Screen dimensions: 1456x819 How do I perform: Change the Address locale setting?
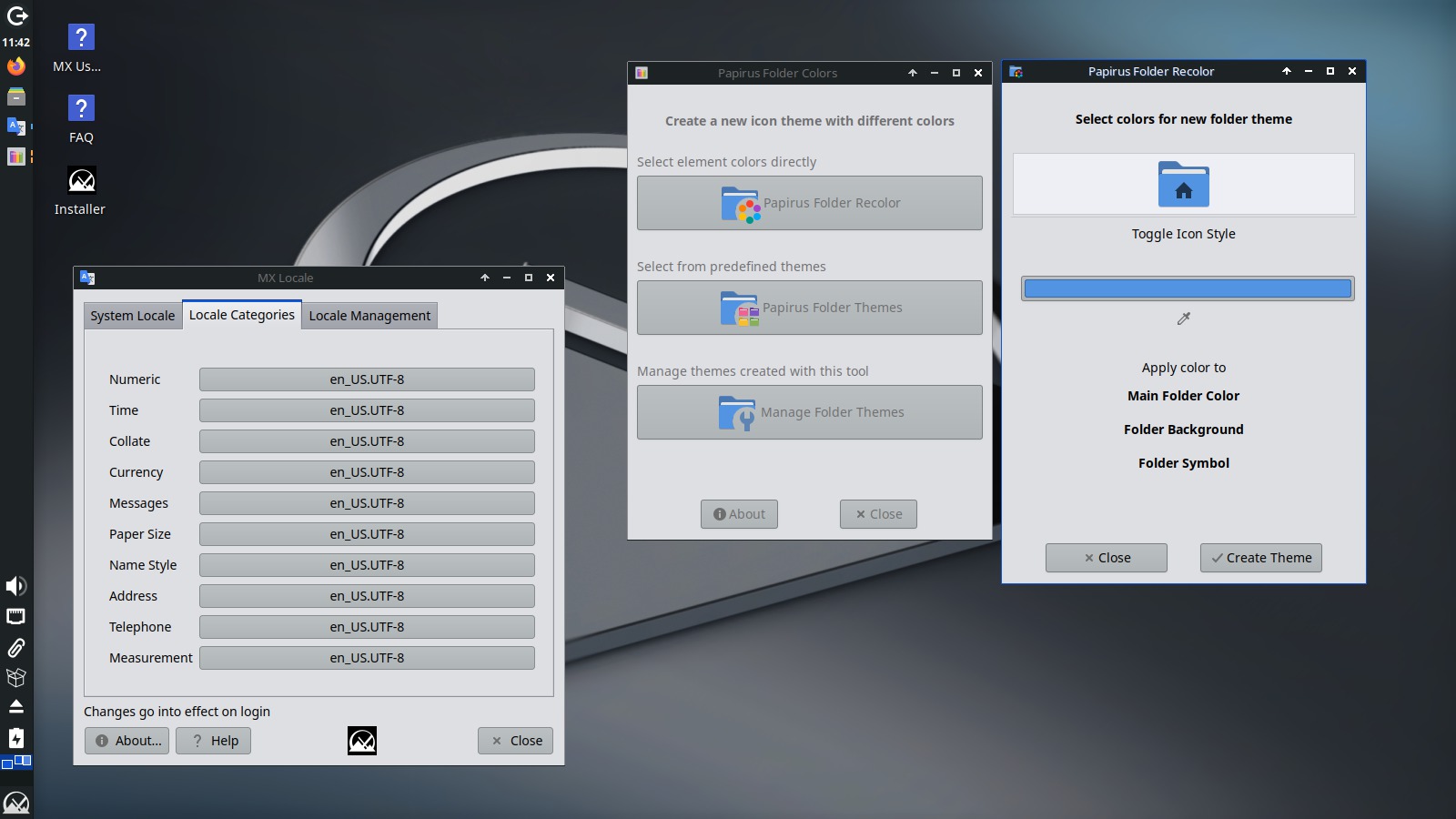coord(367,596)
